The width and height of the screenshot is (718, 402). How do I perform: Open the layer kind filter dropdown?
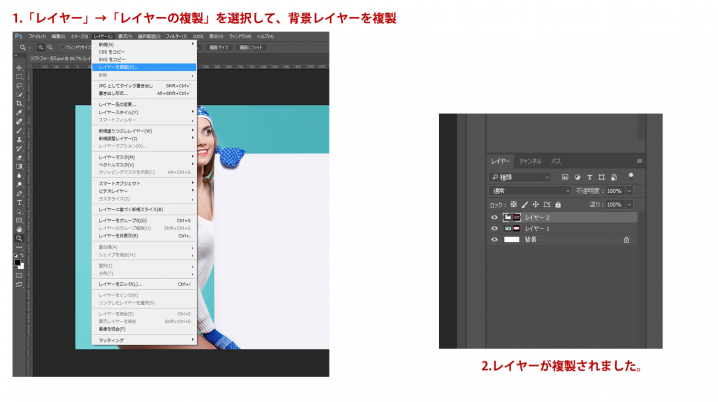(x=520, y=177)
